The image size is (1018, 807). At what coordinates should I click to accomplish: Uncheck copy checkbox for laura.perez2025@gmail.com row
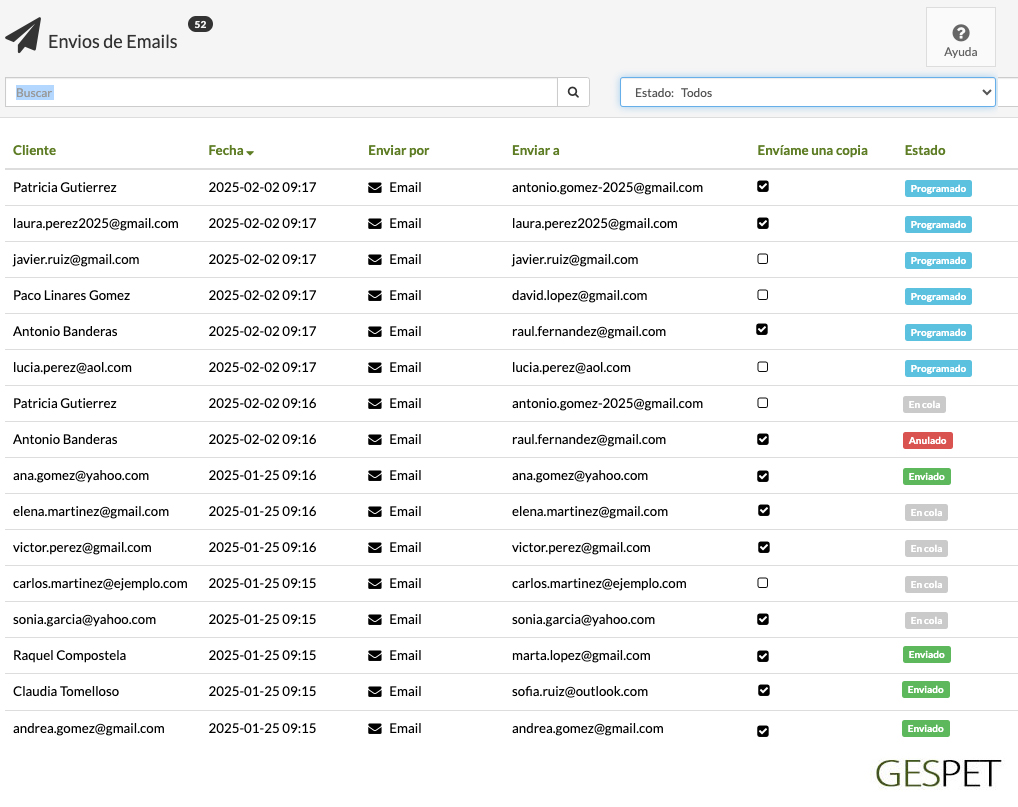(x=763, y=223)
